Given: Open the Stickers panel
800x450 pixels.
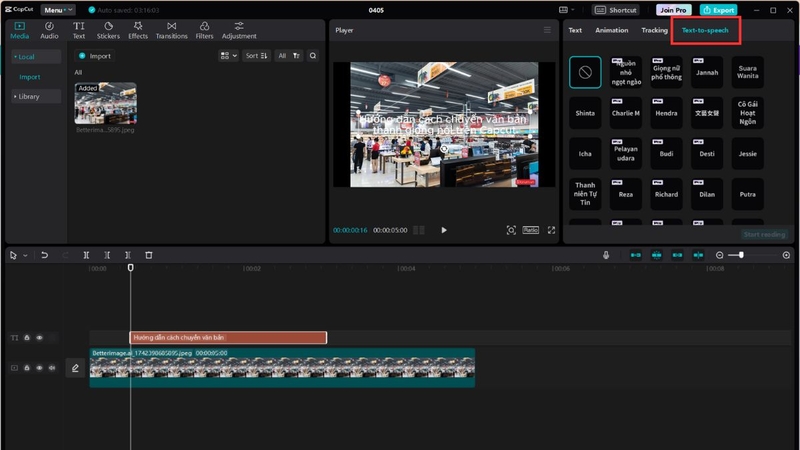Looking at the screenshot, I should click(108, 30).
